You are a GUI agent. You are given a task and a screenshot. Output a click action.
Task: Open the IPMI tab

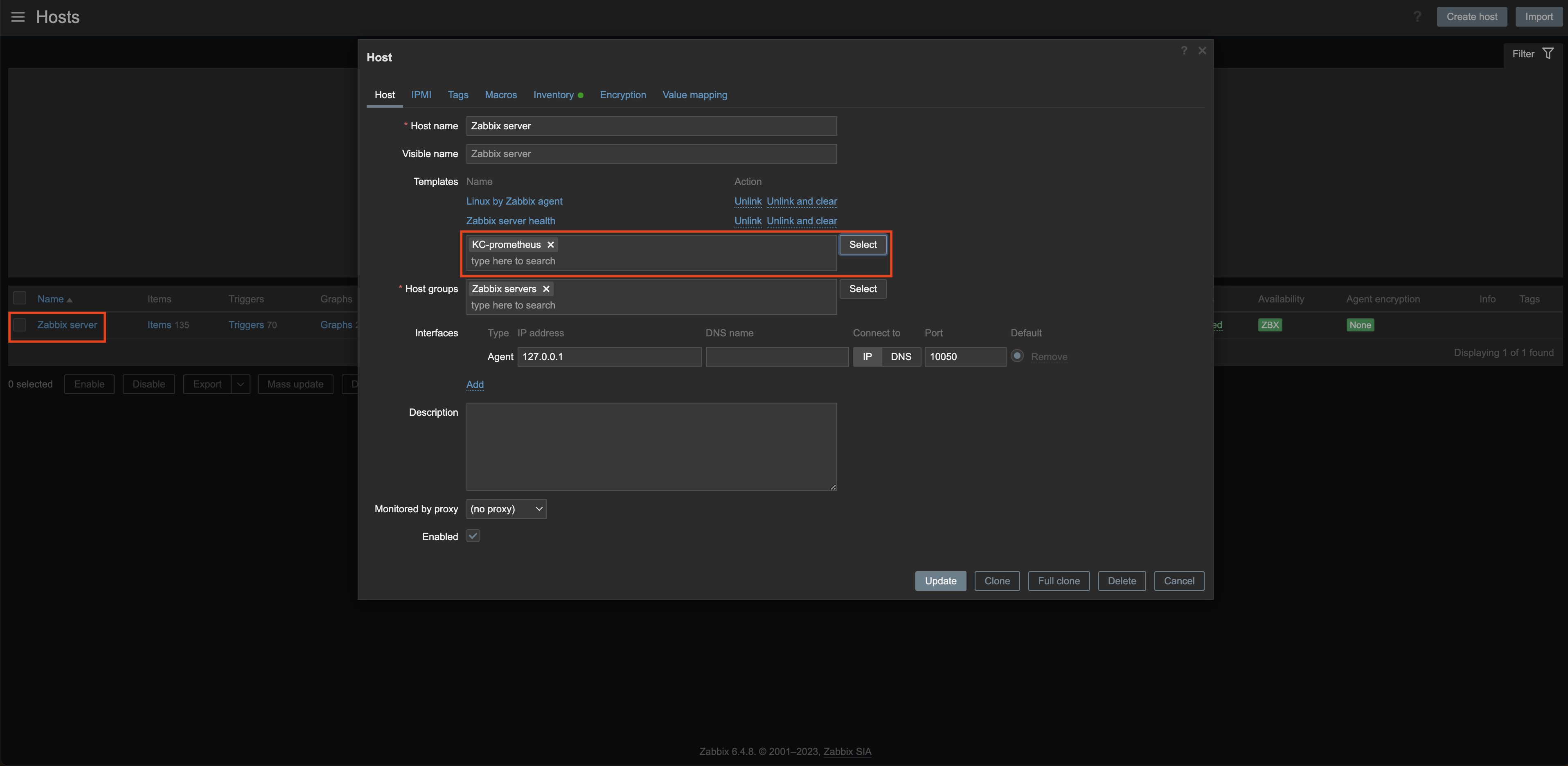point(421,95)
